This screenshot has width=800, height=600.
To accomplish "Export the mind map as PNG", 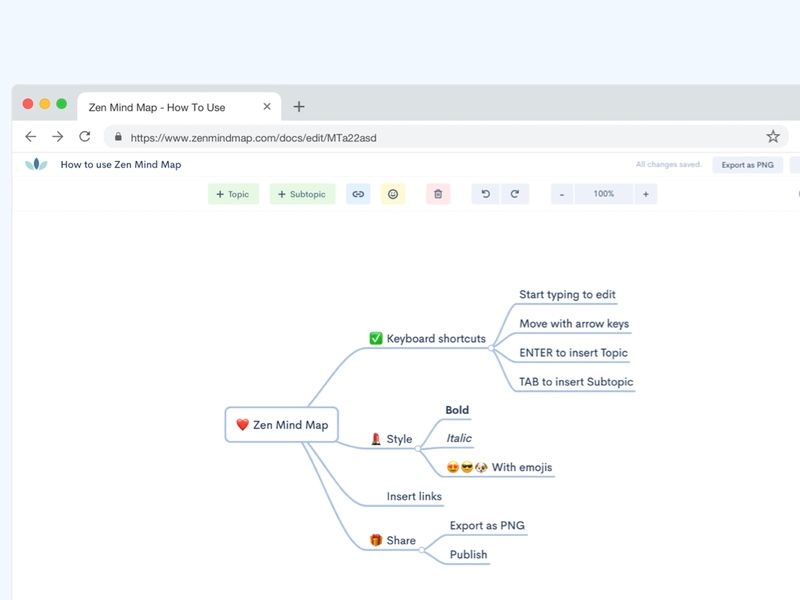I will 747,164.
